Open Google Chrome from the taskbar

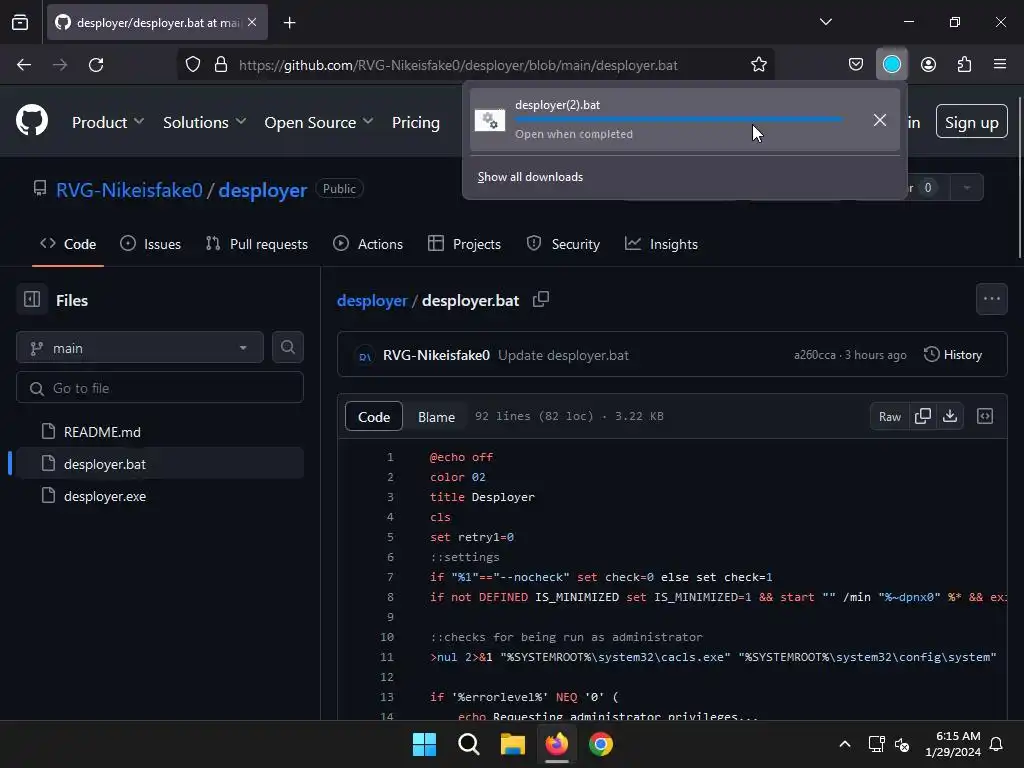pos(601,744)
